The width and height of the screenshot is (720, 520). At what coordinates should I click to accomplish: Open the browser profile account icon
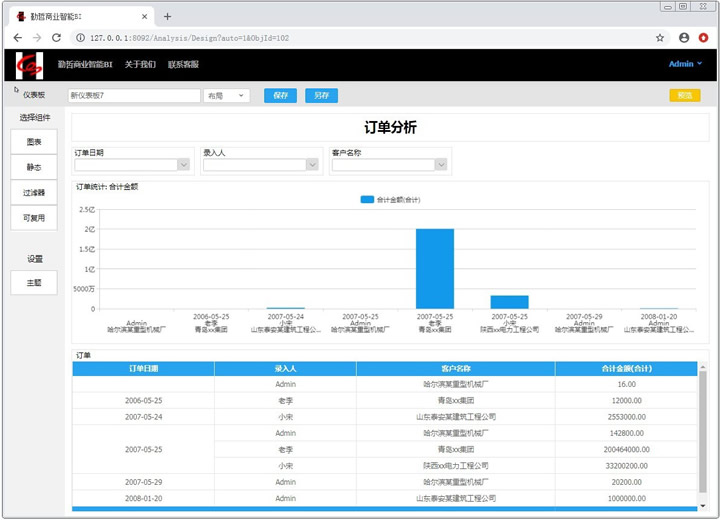coord(684,37)
